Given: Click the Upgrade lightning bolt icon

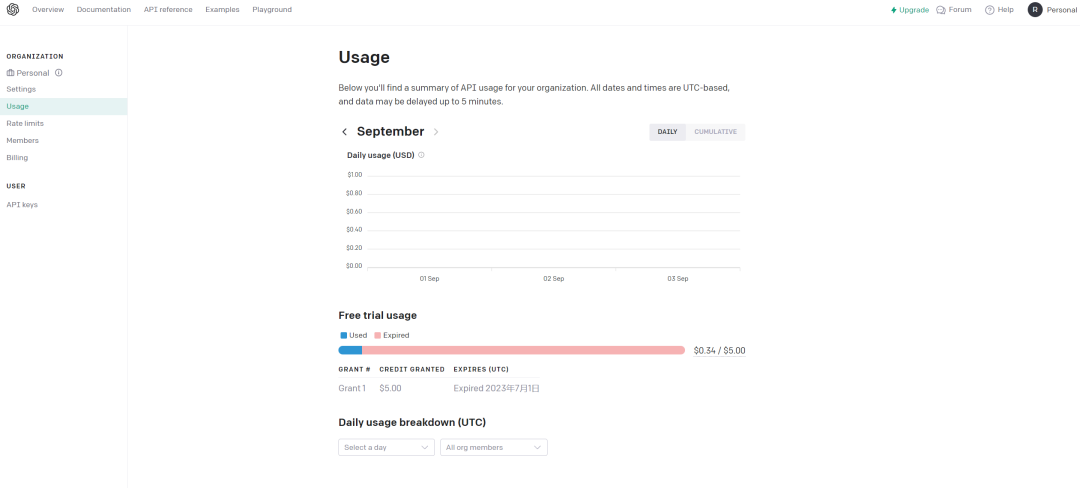Looking at the screenshot, I should [x=894, y=10].
